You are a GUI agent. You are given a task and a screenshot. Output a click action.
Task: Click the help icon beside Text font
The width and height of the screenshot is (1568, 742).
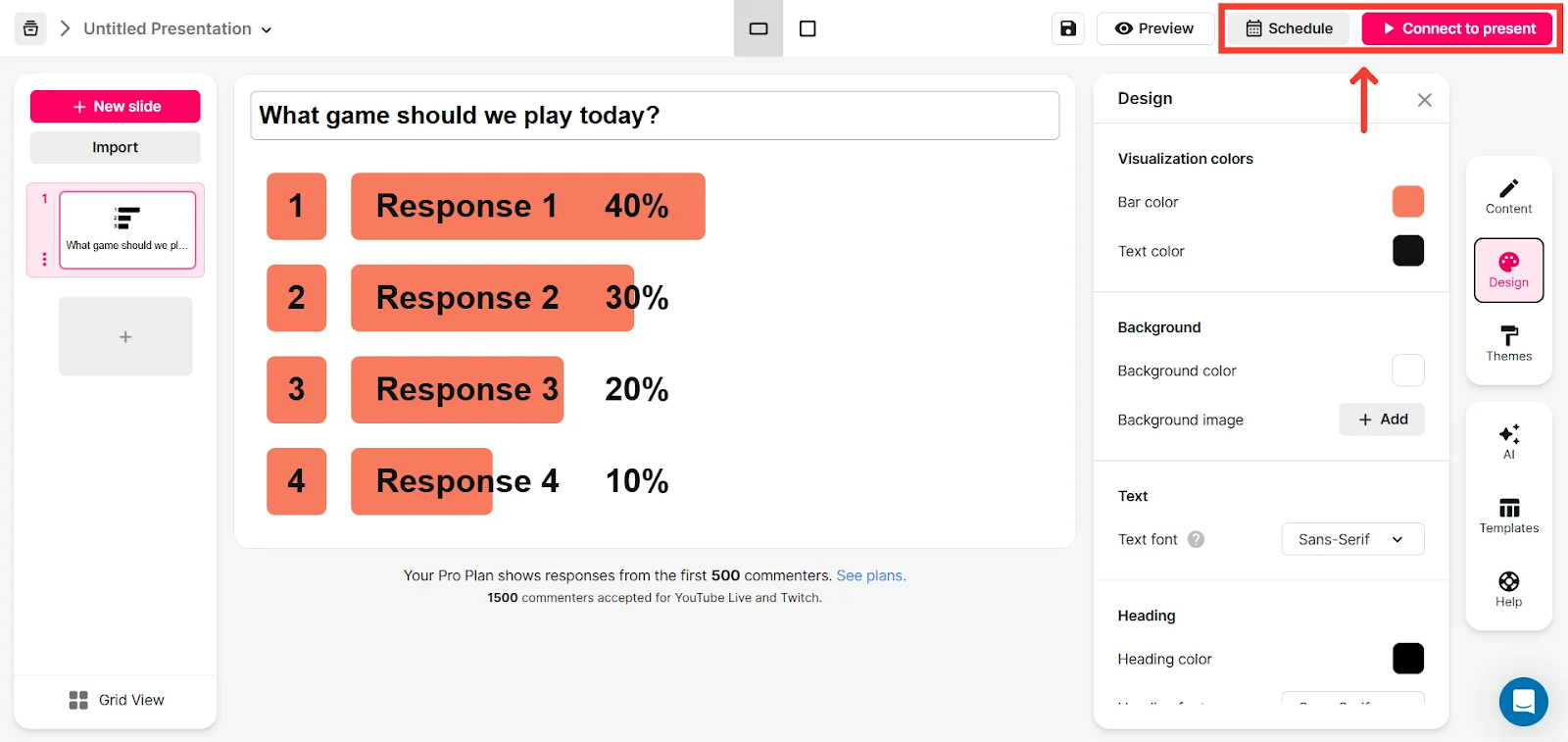(x=1196, y=539)
